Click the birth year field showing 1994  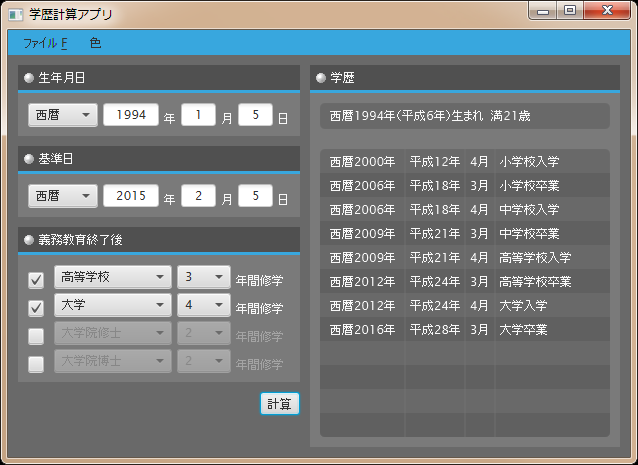pyautogui.click(x=131, y=115)
